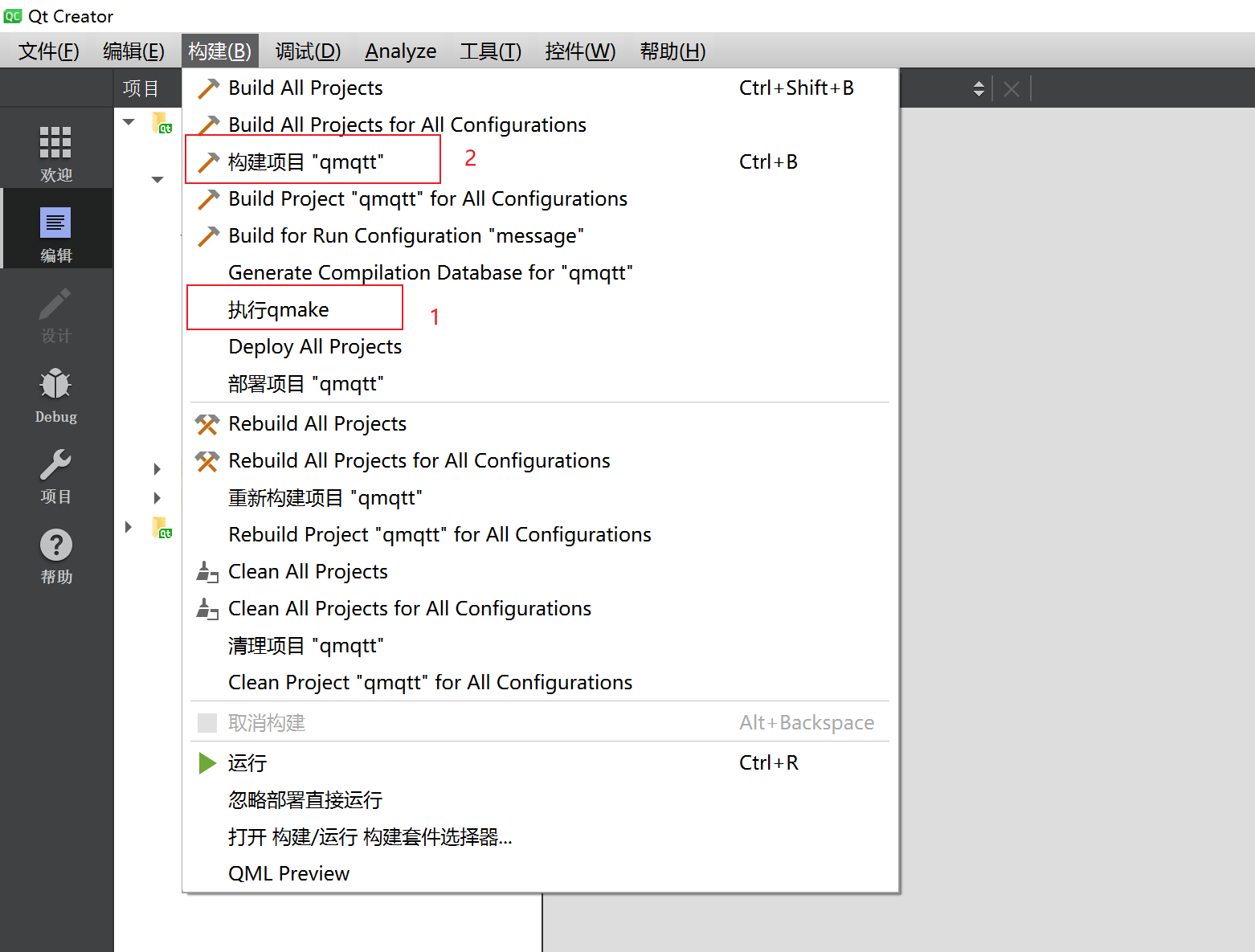
Task: Click the Qt project folder icon in the tree
Action: 162,122
